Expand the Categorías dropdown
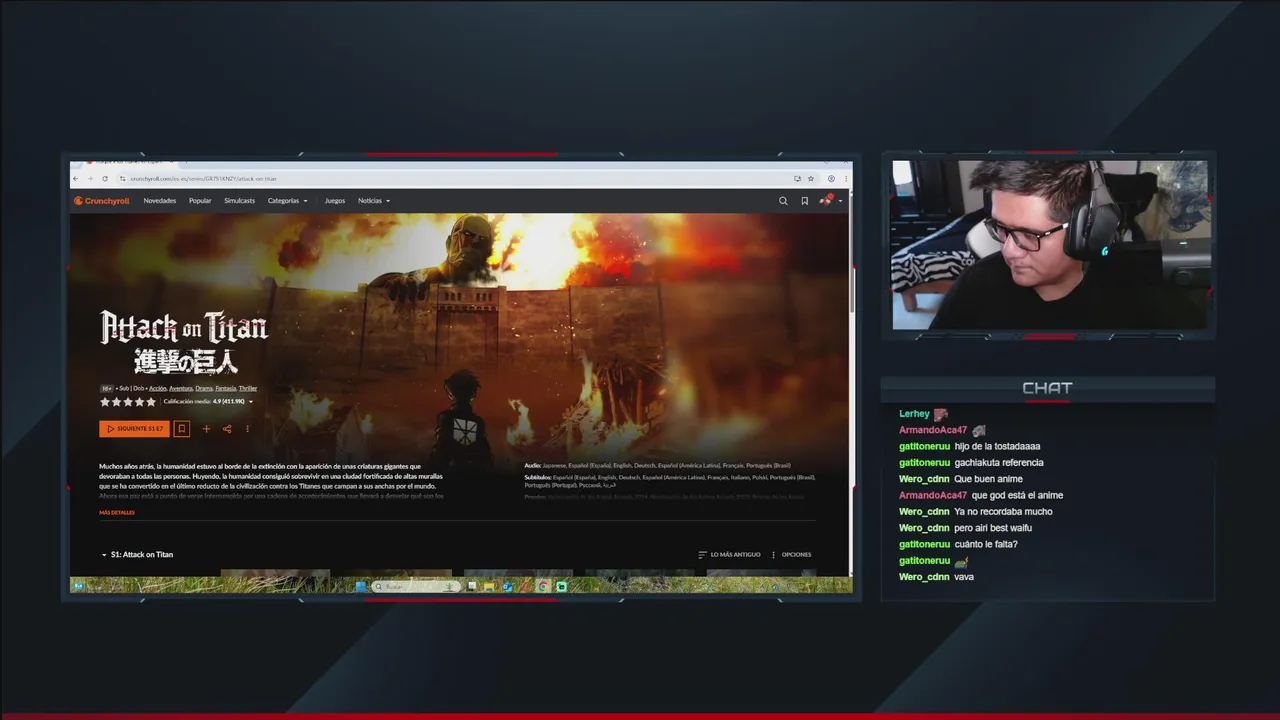Image resolution: width=1280 pixels, height=720 pixels. tap(287, 201)
